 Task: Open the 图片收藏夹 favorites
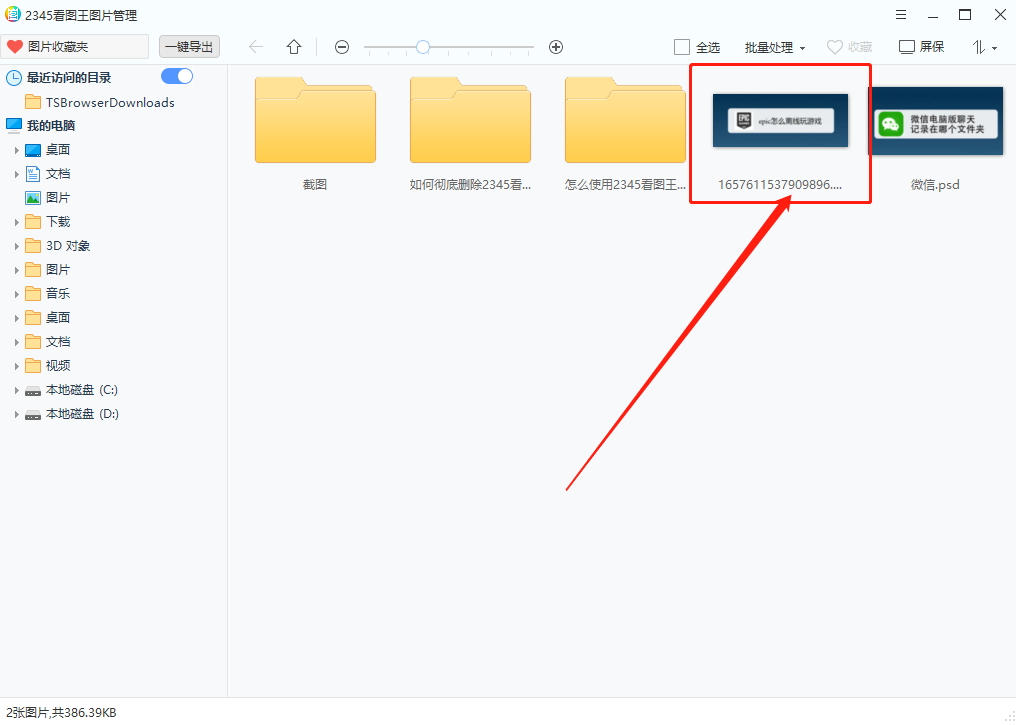click(x=75, y=47)
